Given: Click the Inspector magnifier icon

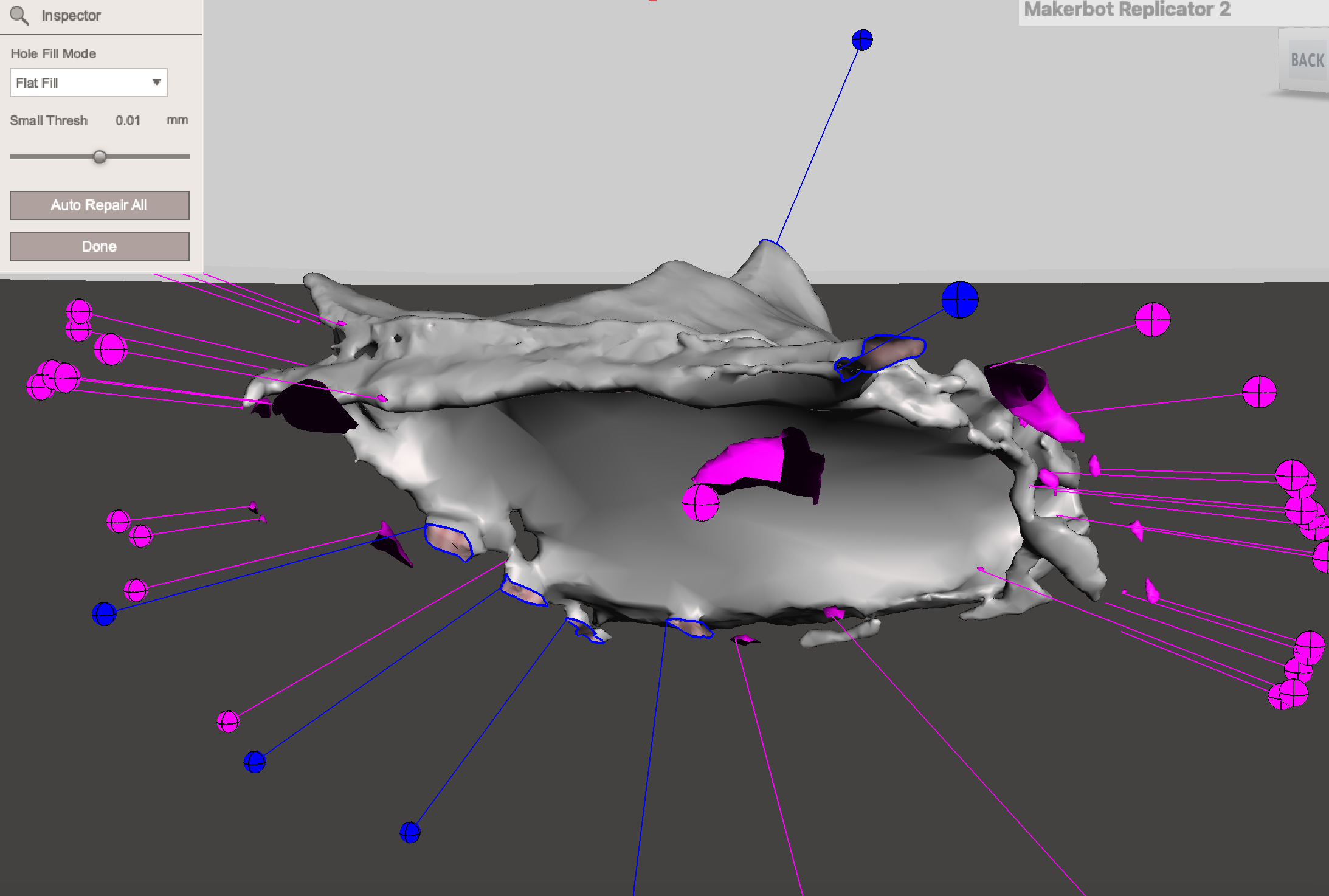Looking at the screenshot, I should [20, 15].
